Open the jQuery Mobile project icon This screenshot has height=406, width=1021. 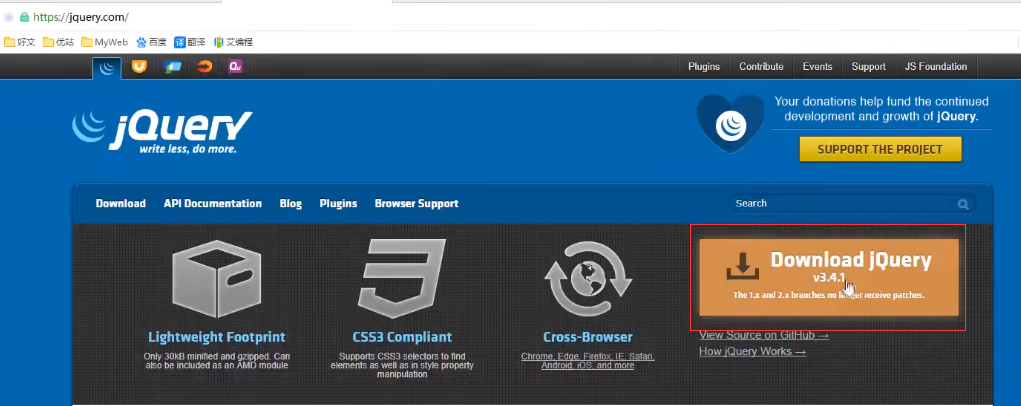pyautogui.click(x=173, y=66)
